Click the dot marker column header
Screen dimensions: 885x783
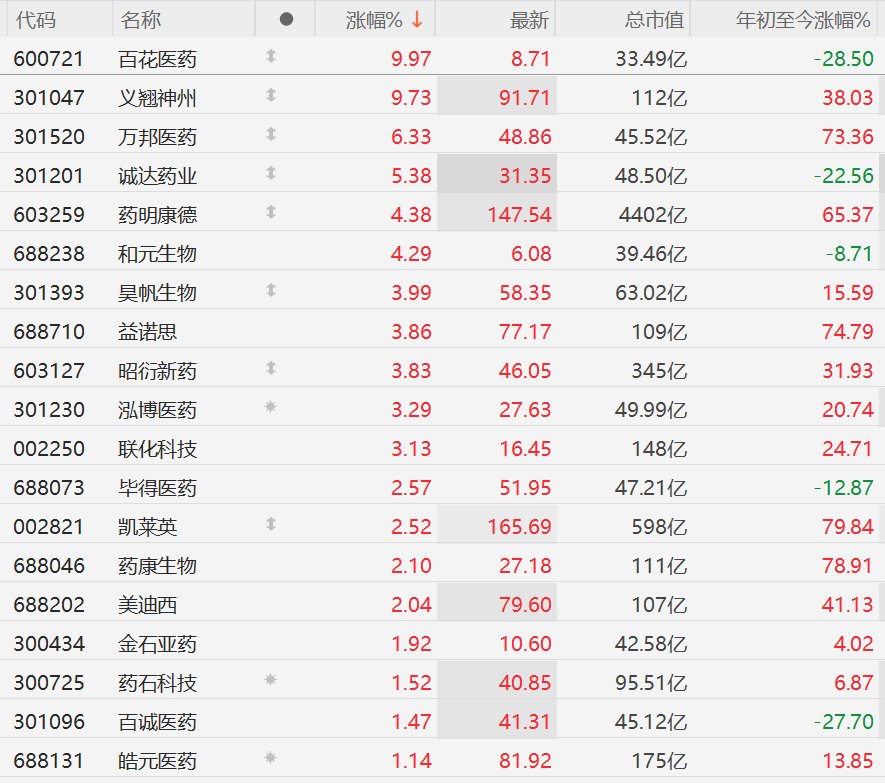[x=286, y=20]
